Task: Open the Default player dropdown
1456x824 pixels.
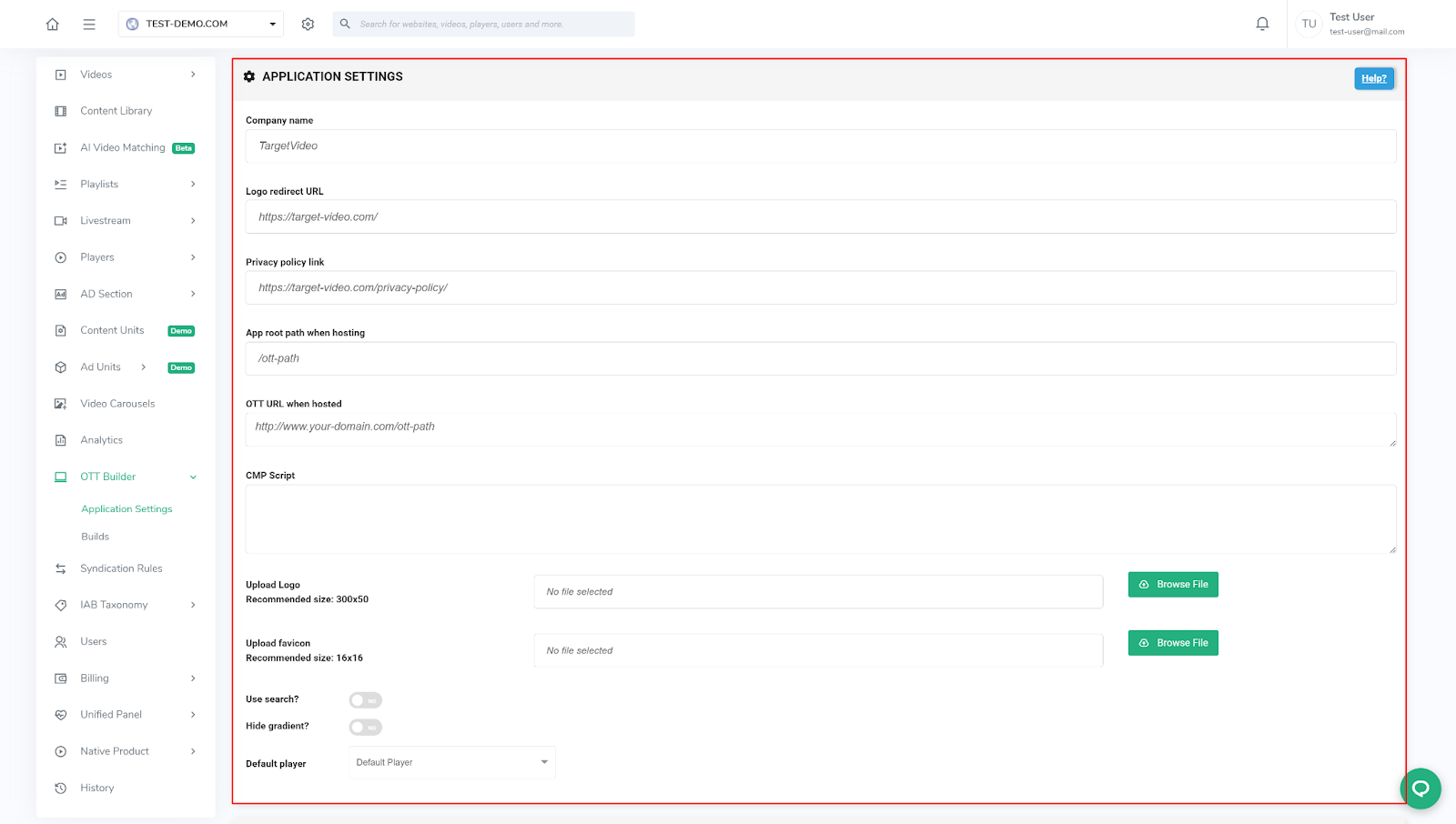Action: pos(451,763)
